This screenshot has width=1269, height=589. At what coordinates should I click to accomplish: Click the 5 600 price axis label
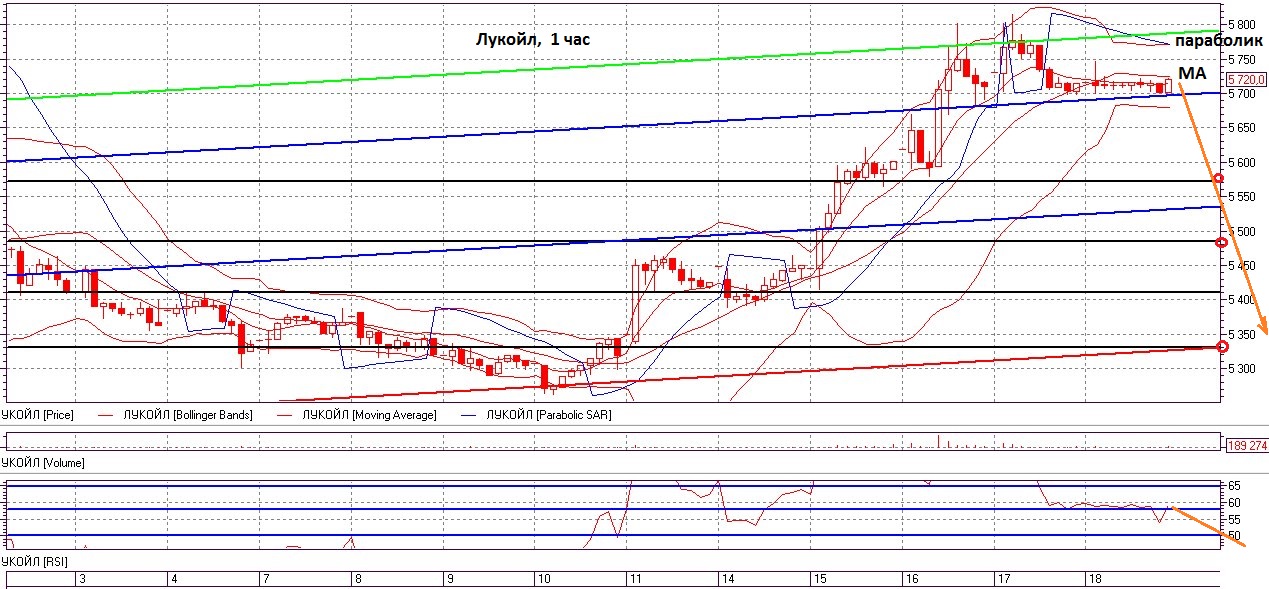(1242, 162)
